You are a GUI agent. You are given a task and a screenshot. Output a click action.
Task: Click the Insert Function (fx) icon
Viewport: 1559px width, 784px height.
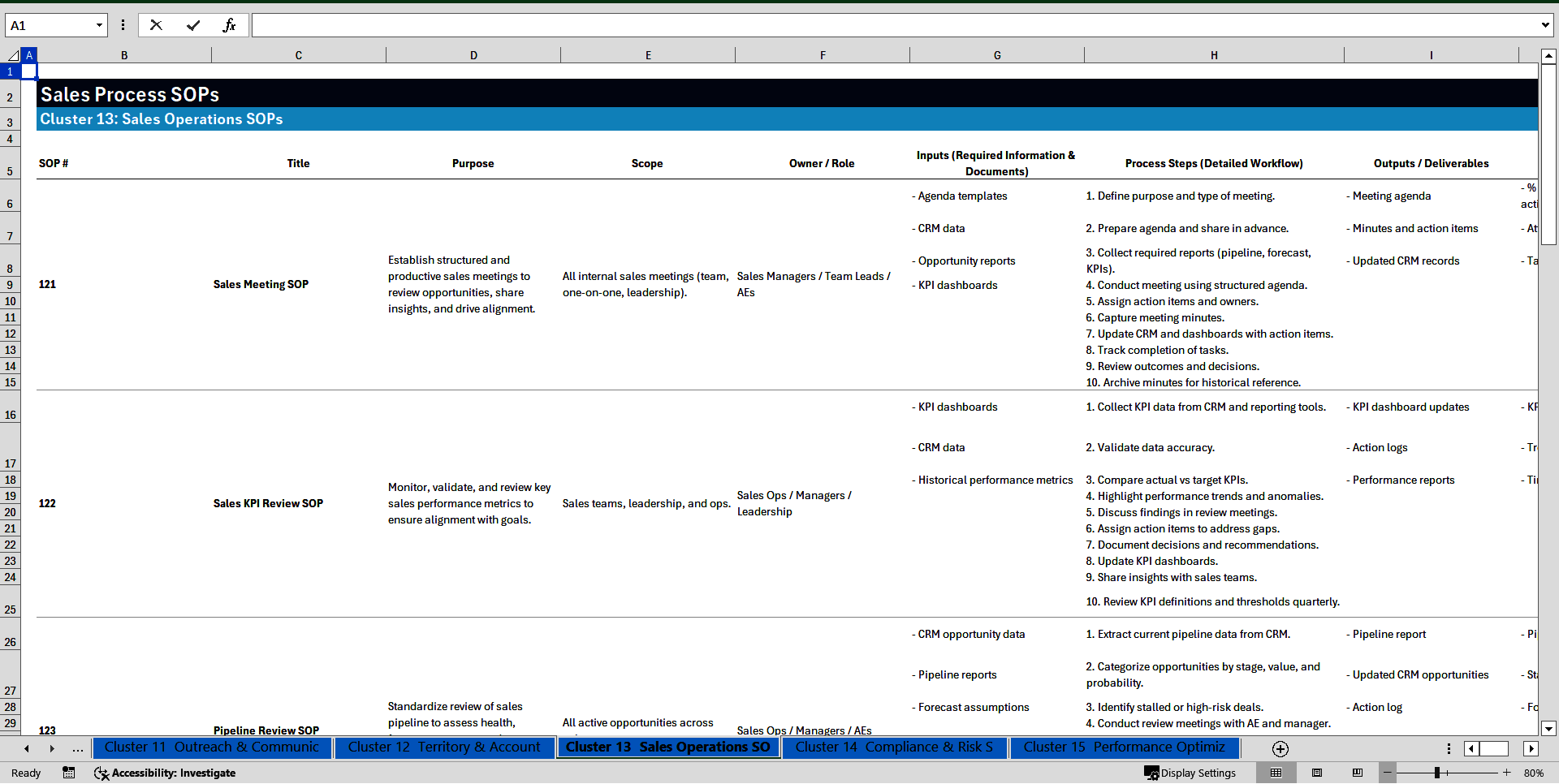(230, 25)
